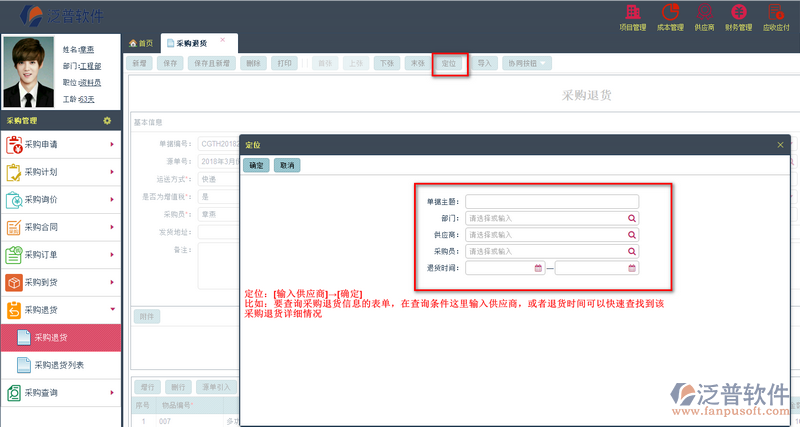Go to last record with 末张
This screenshot has height=427, width=800.
pos(417,63)
